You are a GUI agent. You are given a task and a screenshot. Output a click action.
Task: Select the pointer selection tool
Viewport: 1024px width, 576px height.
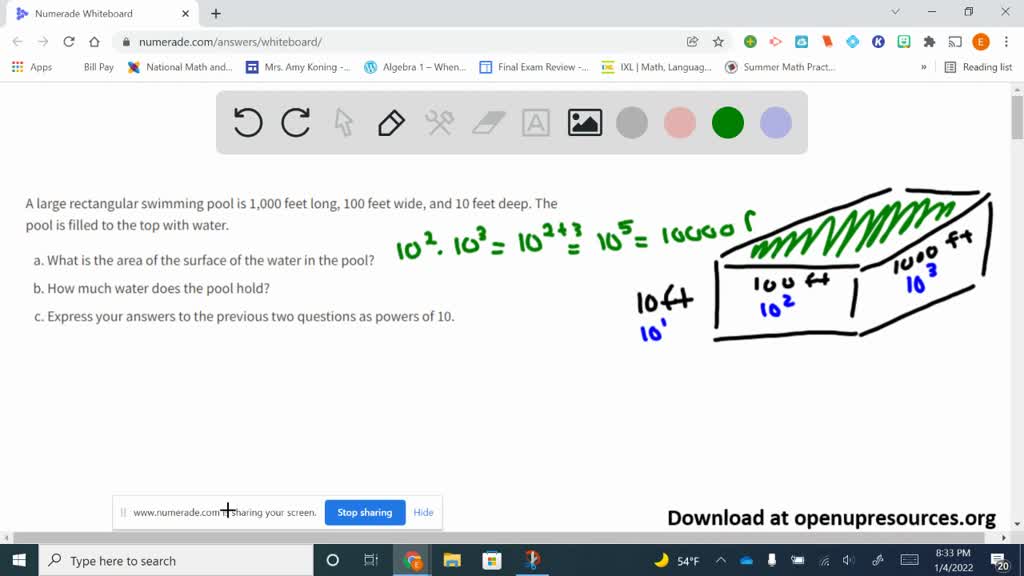[x=344, y=123]
